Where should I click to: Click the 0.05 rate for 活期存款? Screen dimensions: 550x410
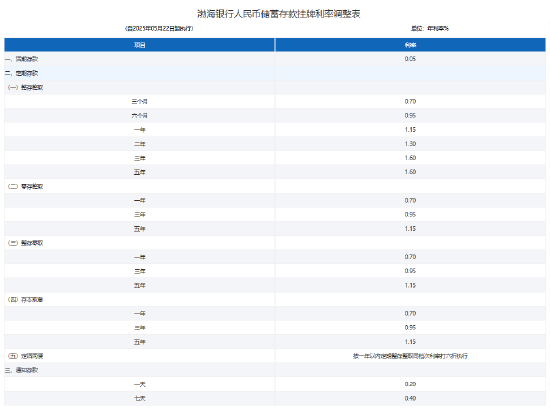pos(410,59)
